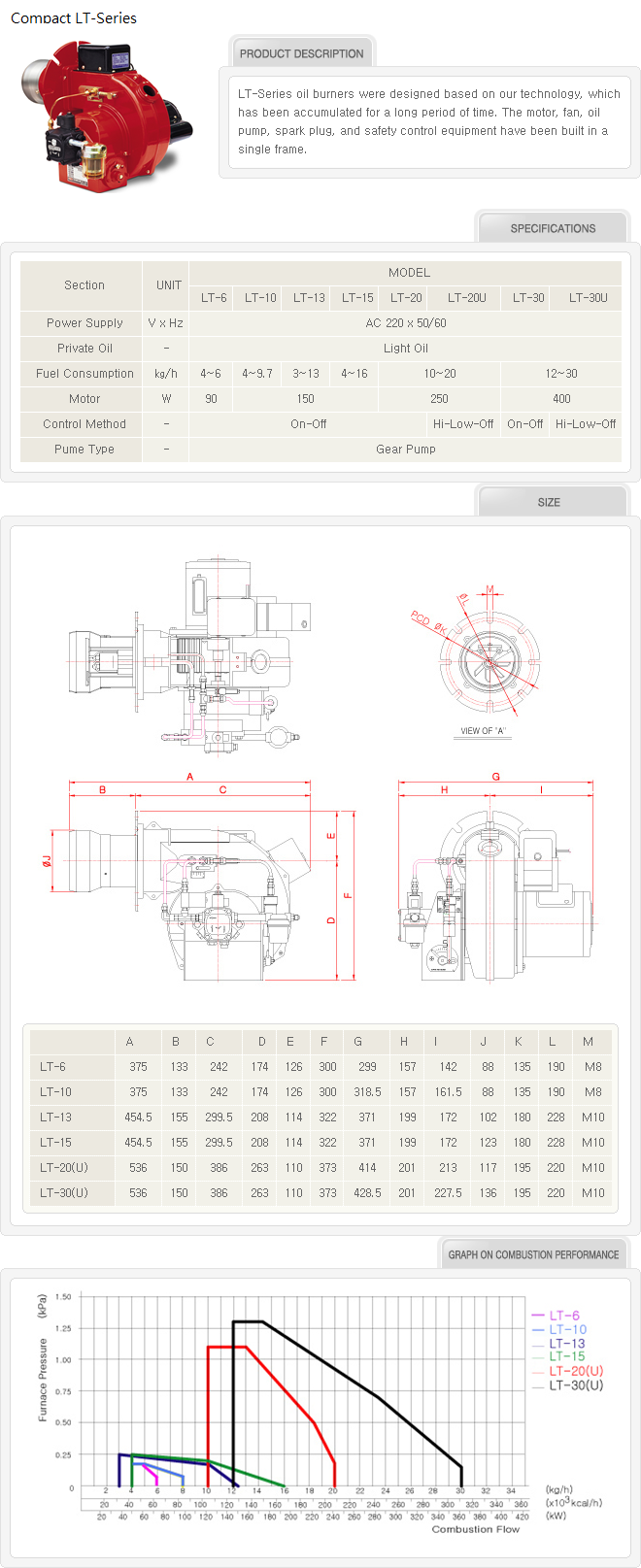The width and height of the screenshot is (641, 1568).
Task: Click the Private Oil row label
Action: [x=84, y=349]
